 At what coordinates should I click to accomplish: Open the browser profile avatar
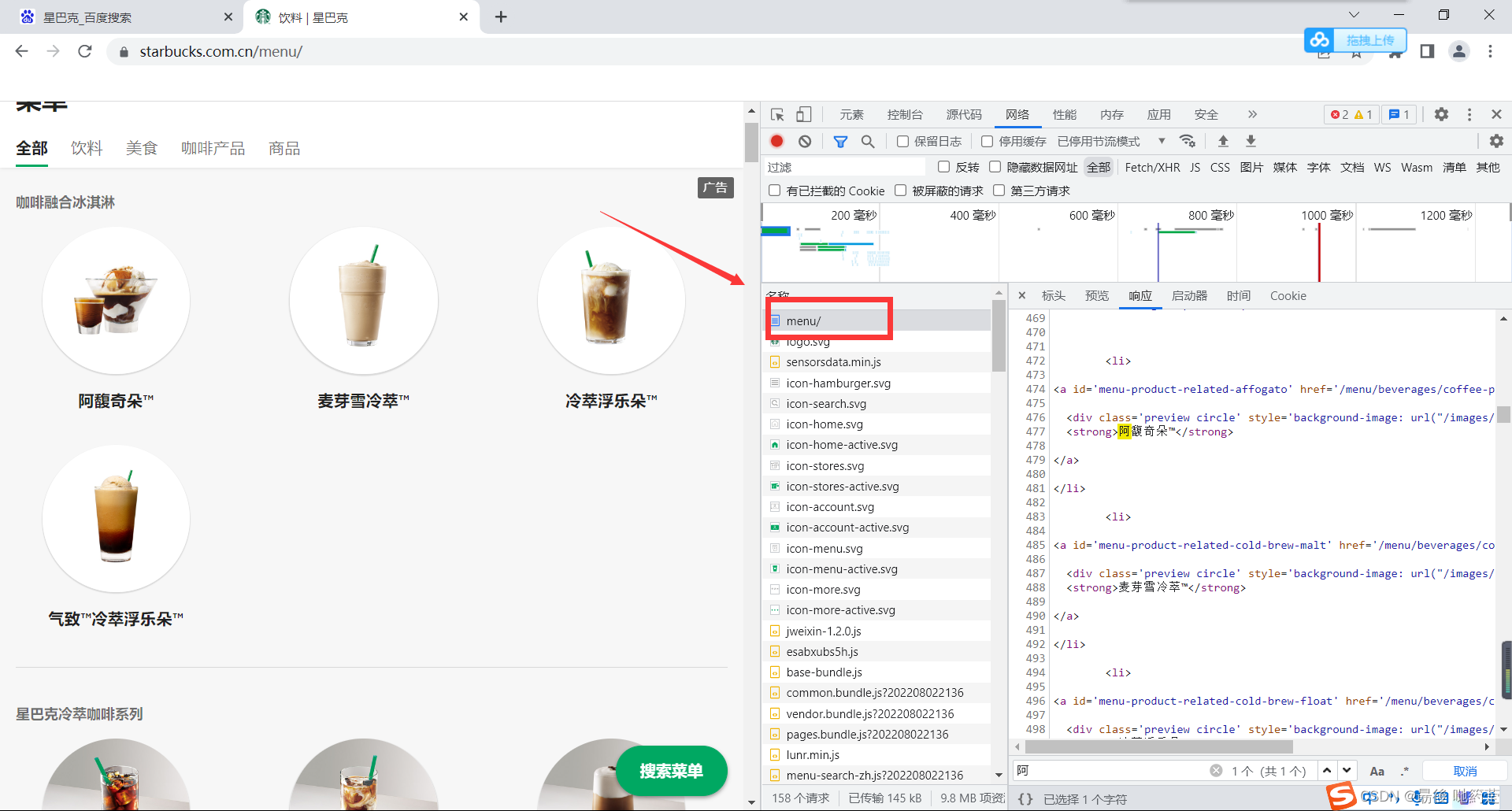(1459, 51)
